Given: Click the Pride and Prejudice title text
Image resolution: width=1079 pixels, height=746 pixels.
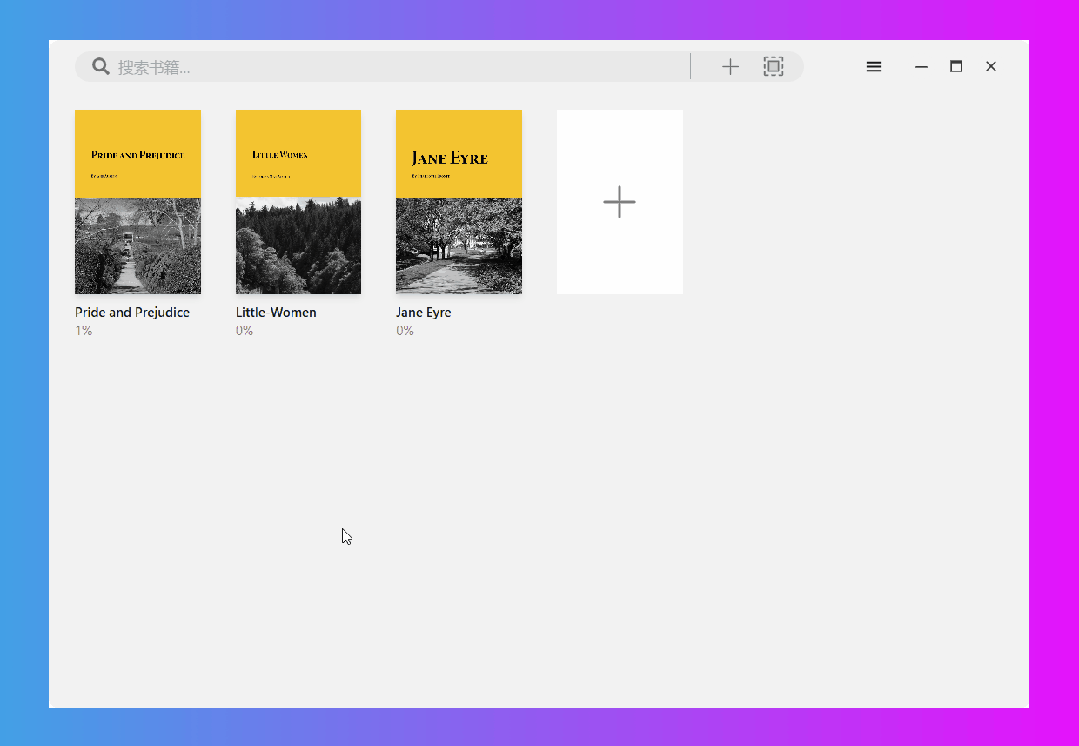Looking at the screenshot, I should tap(132, 312).
